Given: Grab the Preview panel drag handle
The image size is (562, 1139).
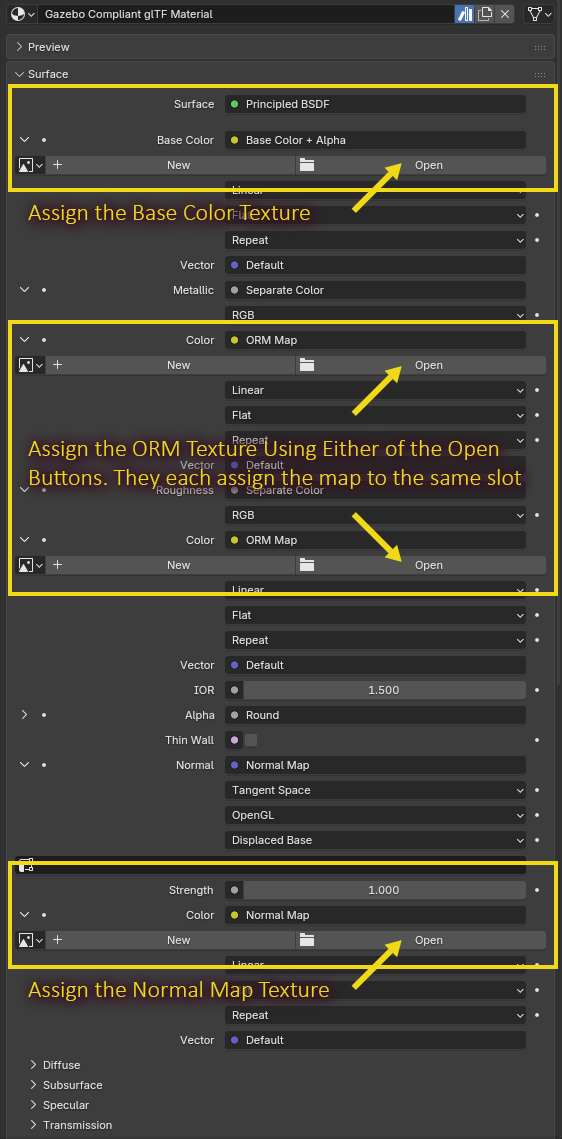Looking at the screenshot, I should [539, 47].
